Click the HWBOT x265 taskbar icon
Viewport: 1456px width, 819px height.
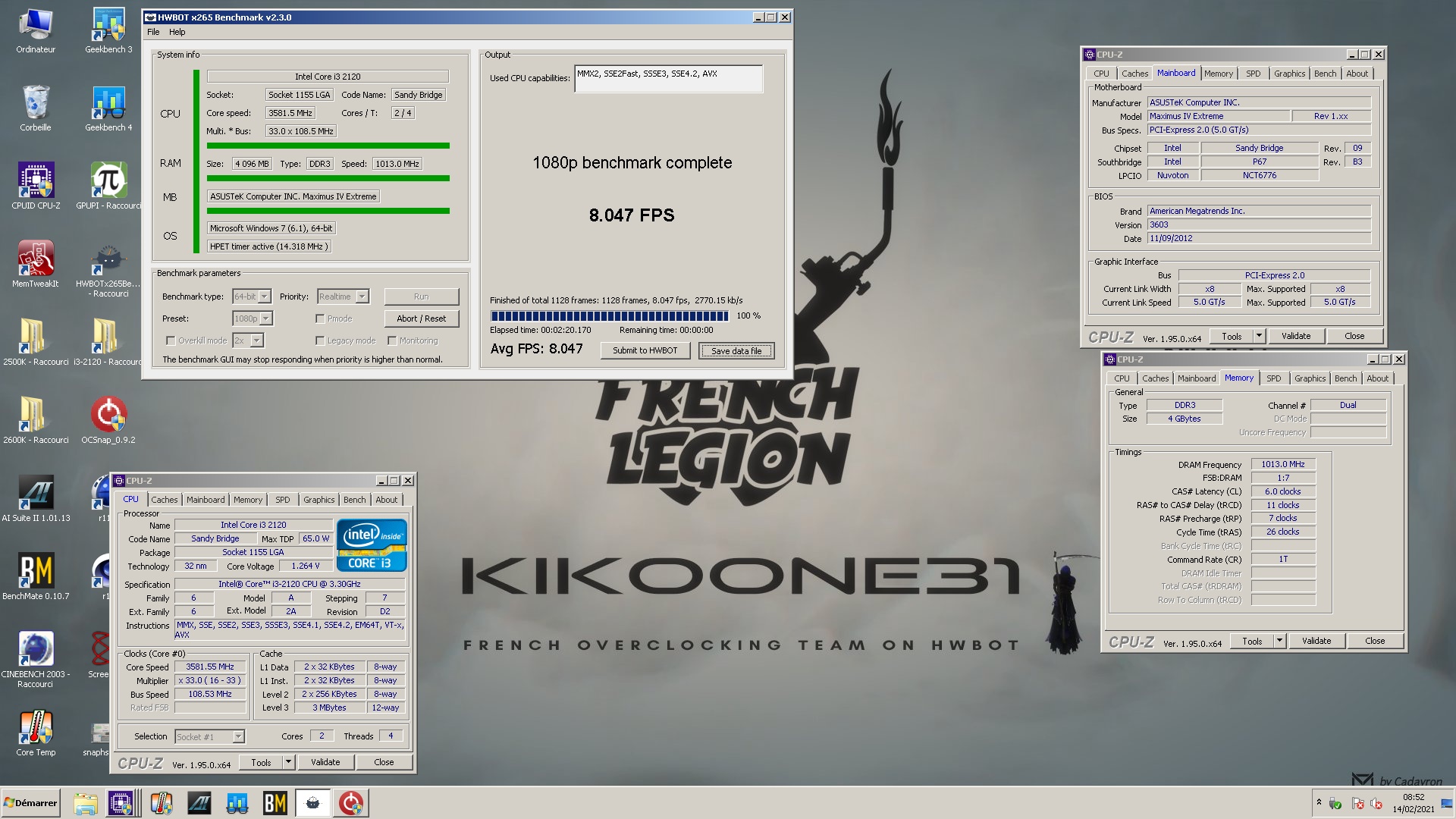[x=312, y=803]
